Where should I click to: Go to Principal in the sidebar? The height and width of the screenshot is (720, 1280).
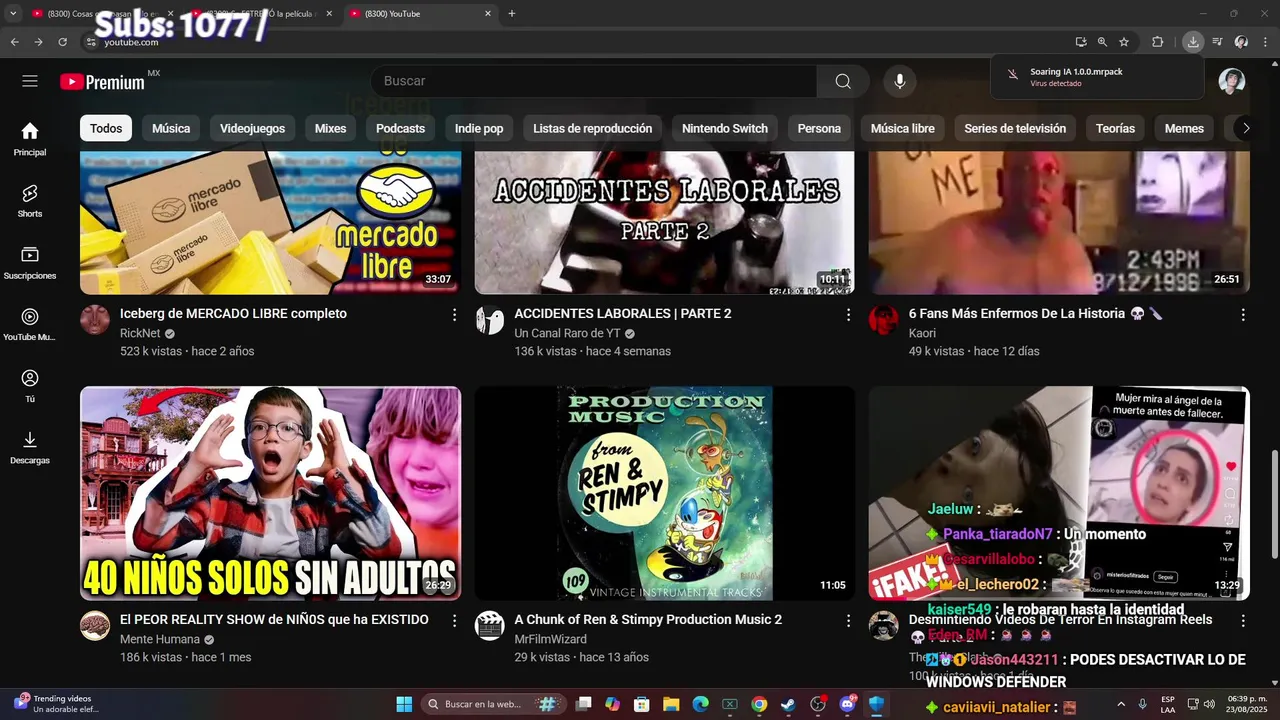point(30,139)
